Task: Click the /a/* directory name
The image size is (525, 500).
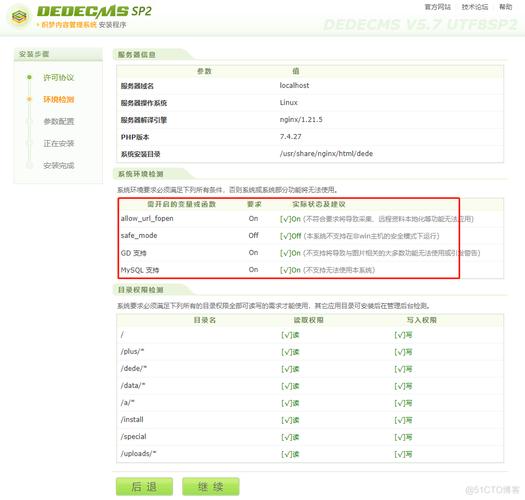Action: click(x=128, y=403)
